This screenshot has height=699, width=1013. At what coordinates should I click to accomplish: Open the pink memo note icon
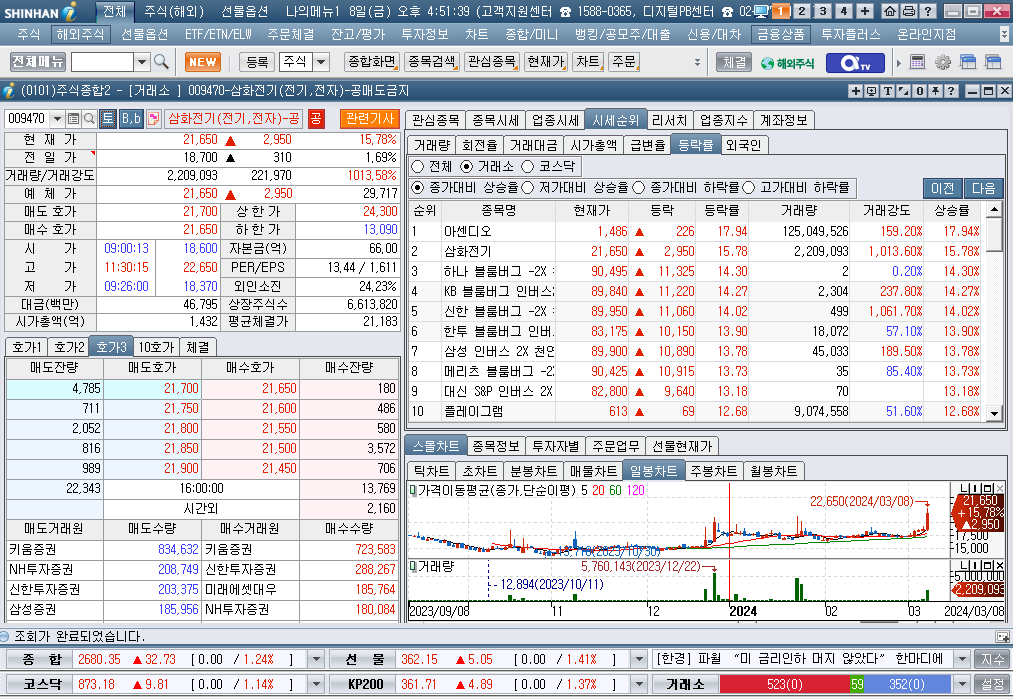[154, 118]
